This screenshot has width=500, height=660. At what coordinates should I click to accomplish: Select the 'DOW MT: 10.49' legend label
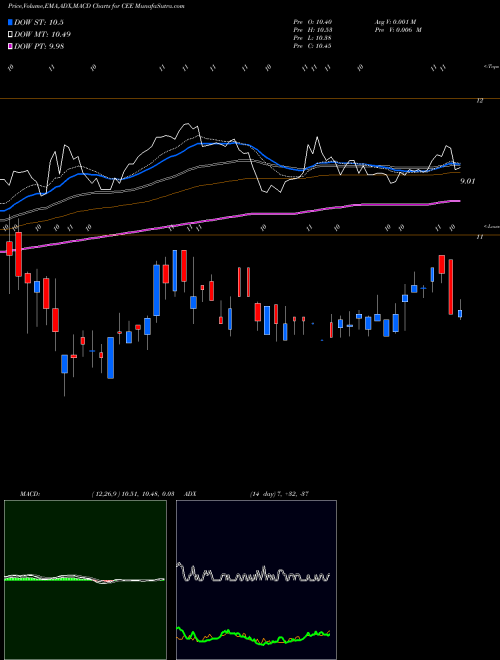click(x=42, y=35)
